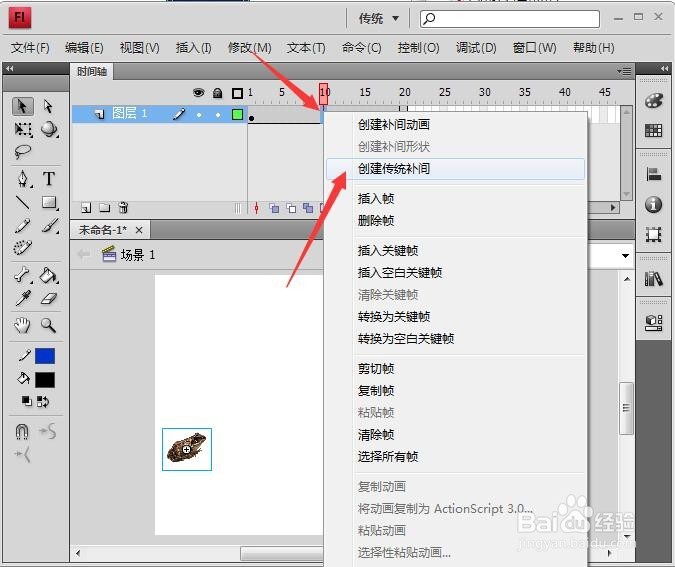The width and height of the screenshot is (675, 567).
Task: Collapse the tools panel double arrows
Action: click(9, 68)
